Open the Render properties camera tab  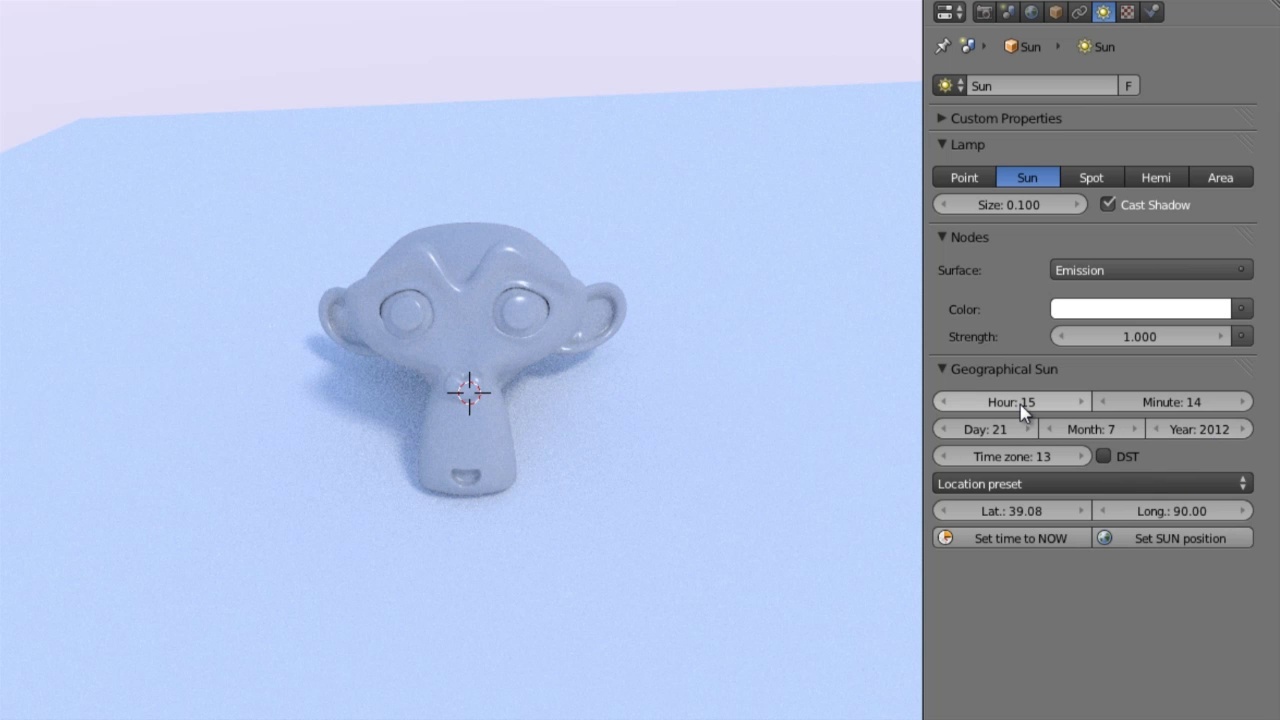[984, 12]
